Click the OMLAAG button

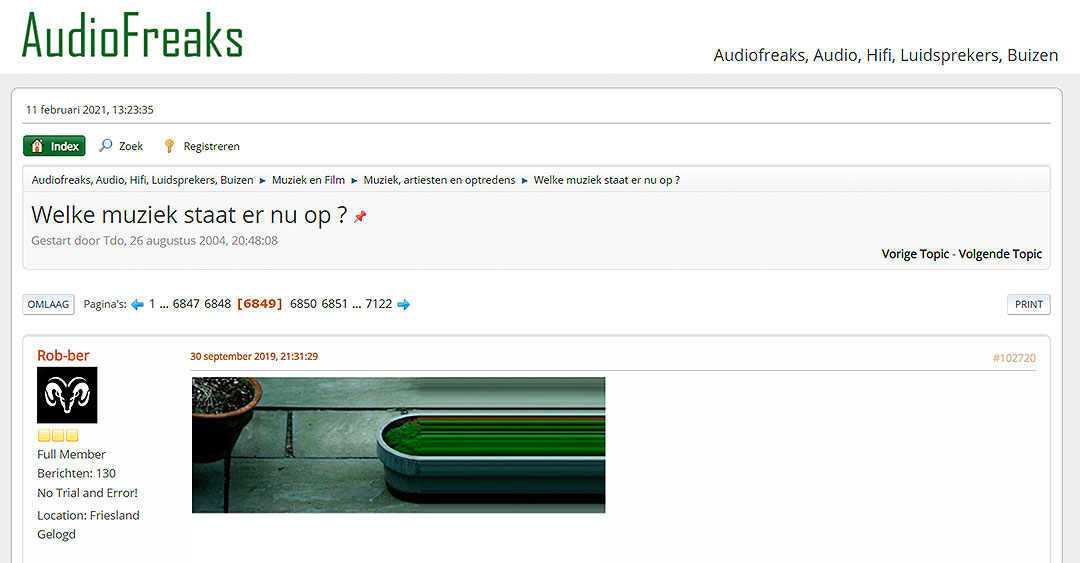tap(48, 304)
